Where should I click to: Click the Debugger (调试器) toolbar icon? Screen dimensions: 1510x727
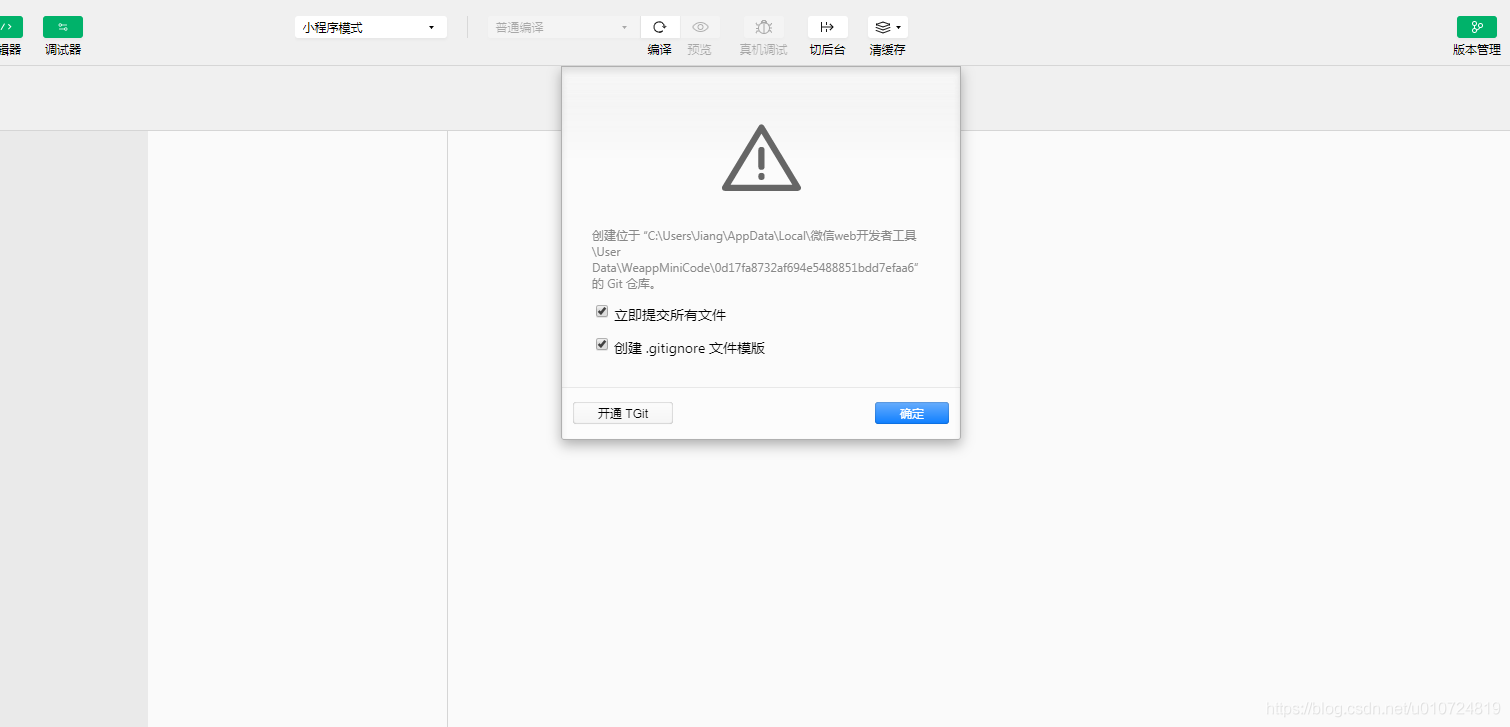point(63,27)
